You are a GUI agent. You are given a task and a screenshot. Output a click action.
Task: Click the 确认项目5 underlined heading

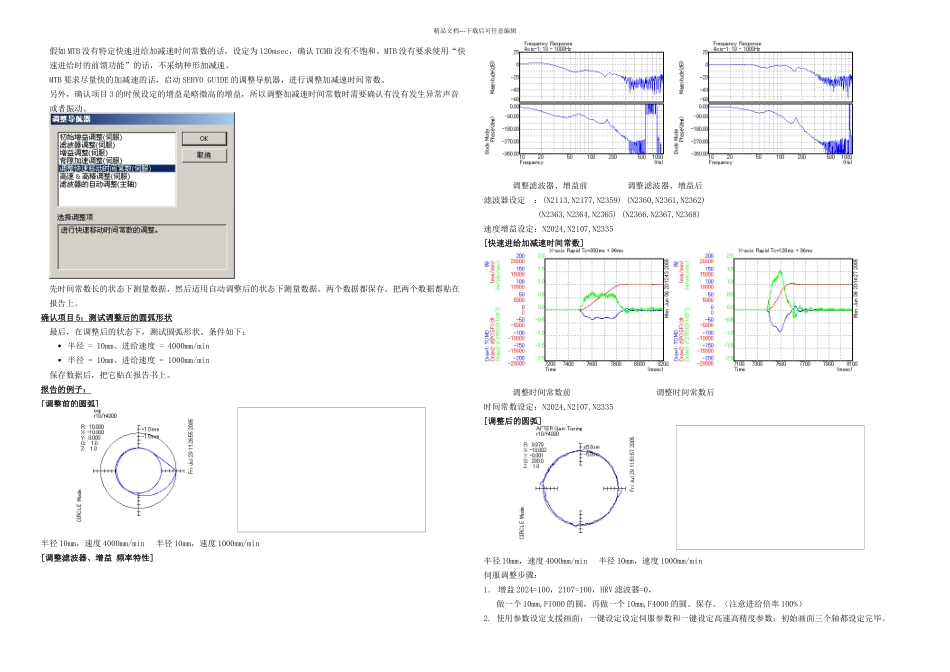click(x=107, y=318)
